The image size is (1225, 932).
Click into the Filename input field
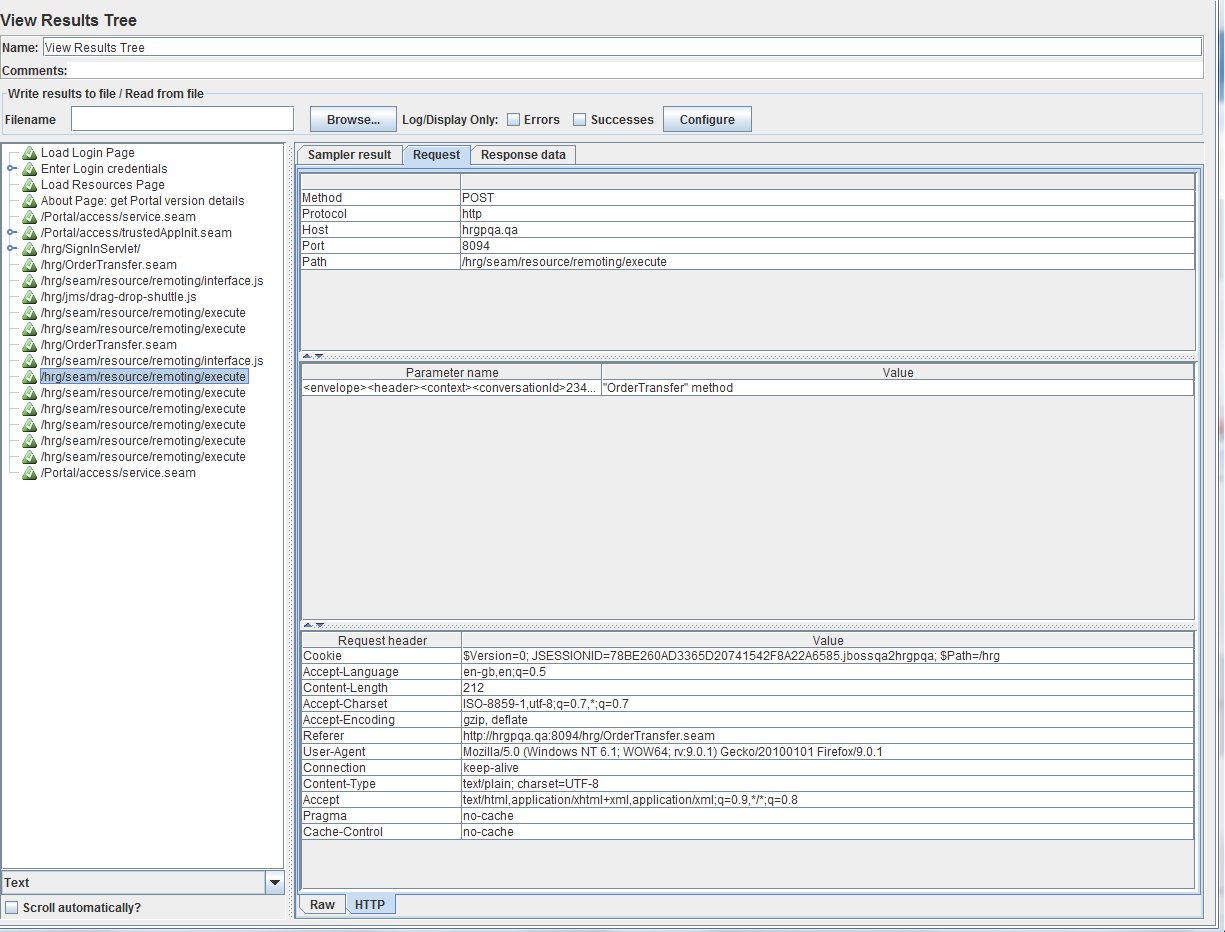[x=182, y=119]
